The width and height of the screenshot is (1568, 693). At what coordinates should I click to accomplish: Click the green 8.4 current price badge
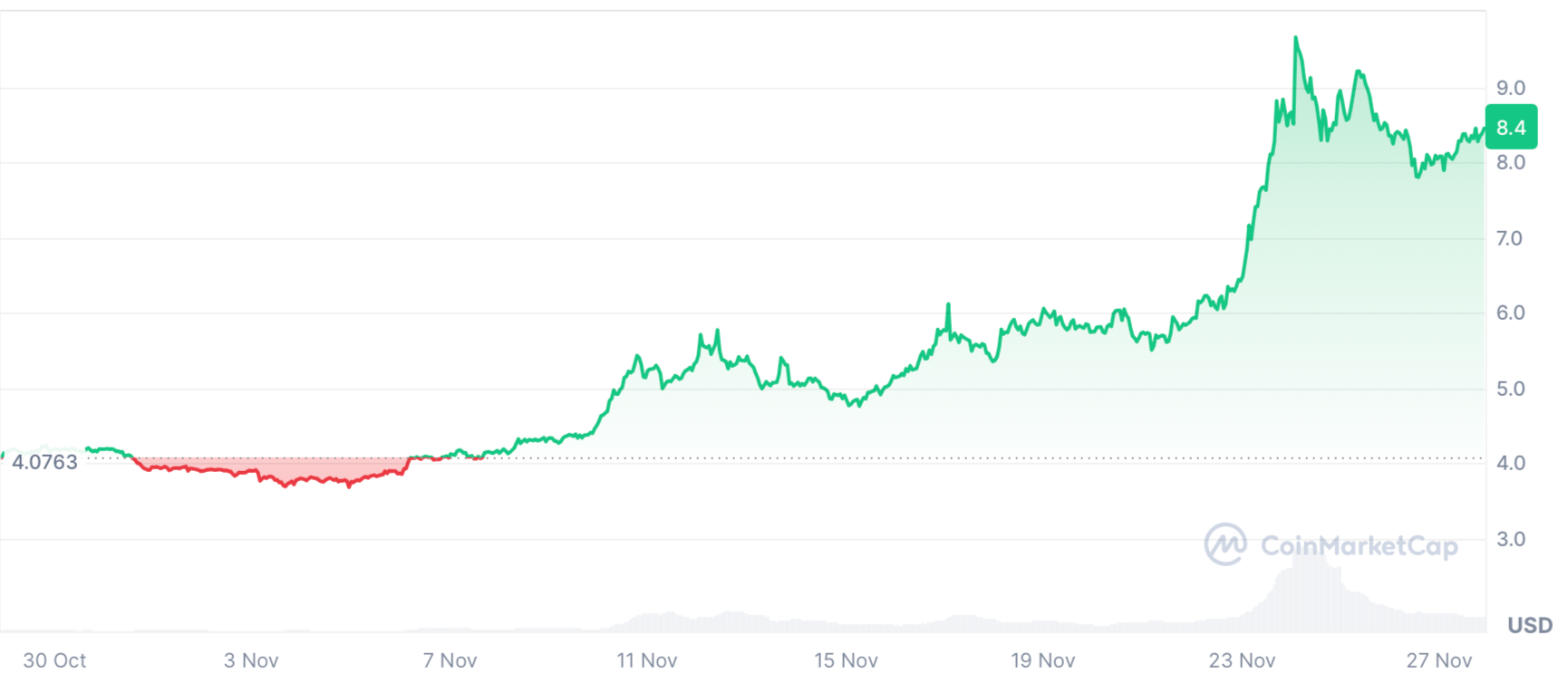coord(1511,128)
